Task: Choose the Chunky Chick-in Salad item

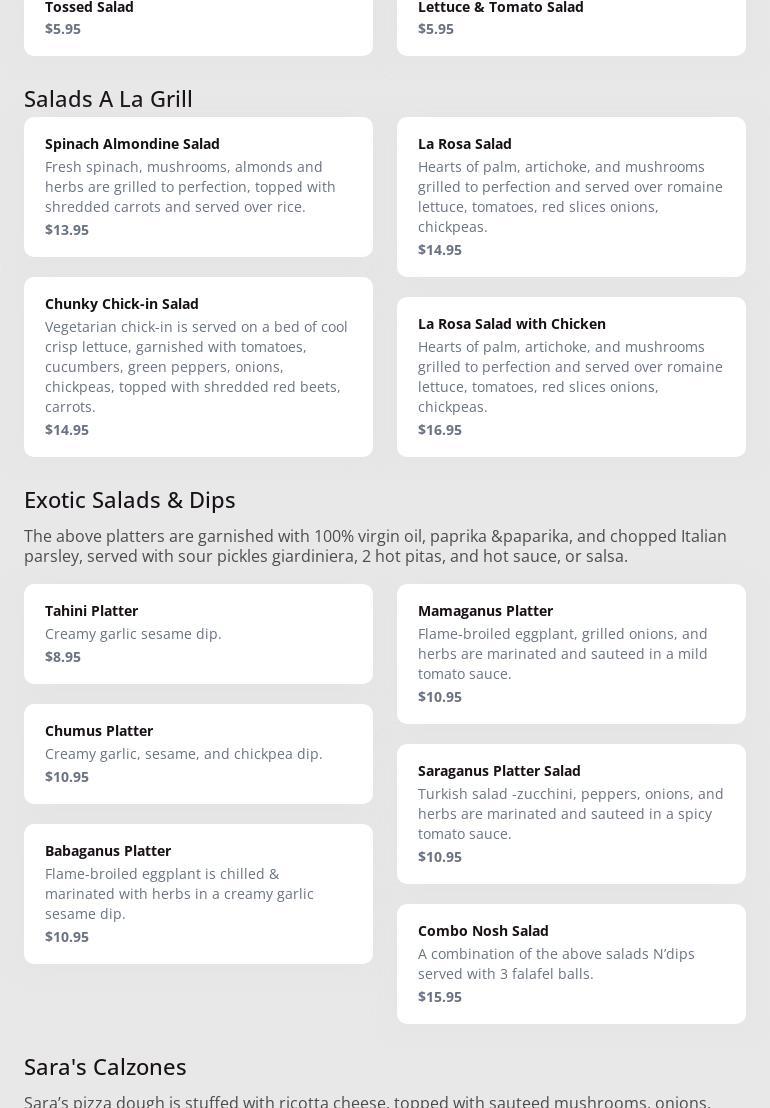Action: (198, 366)
